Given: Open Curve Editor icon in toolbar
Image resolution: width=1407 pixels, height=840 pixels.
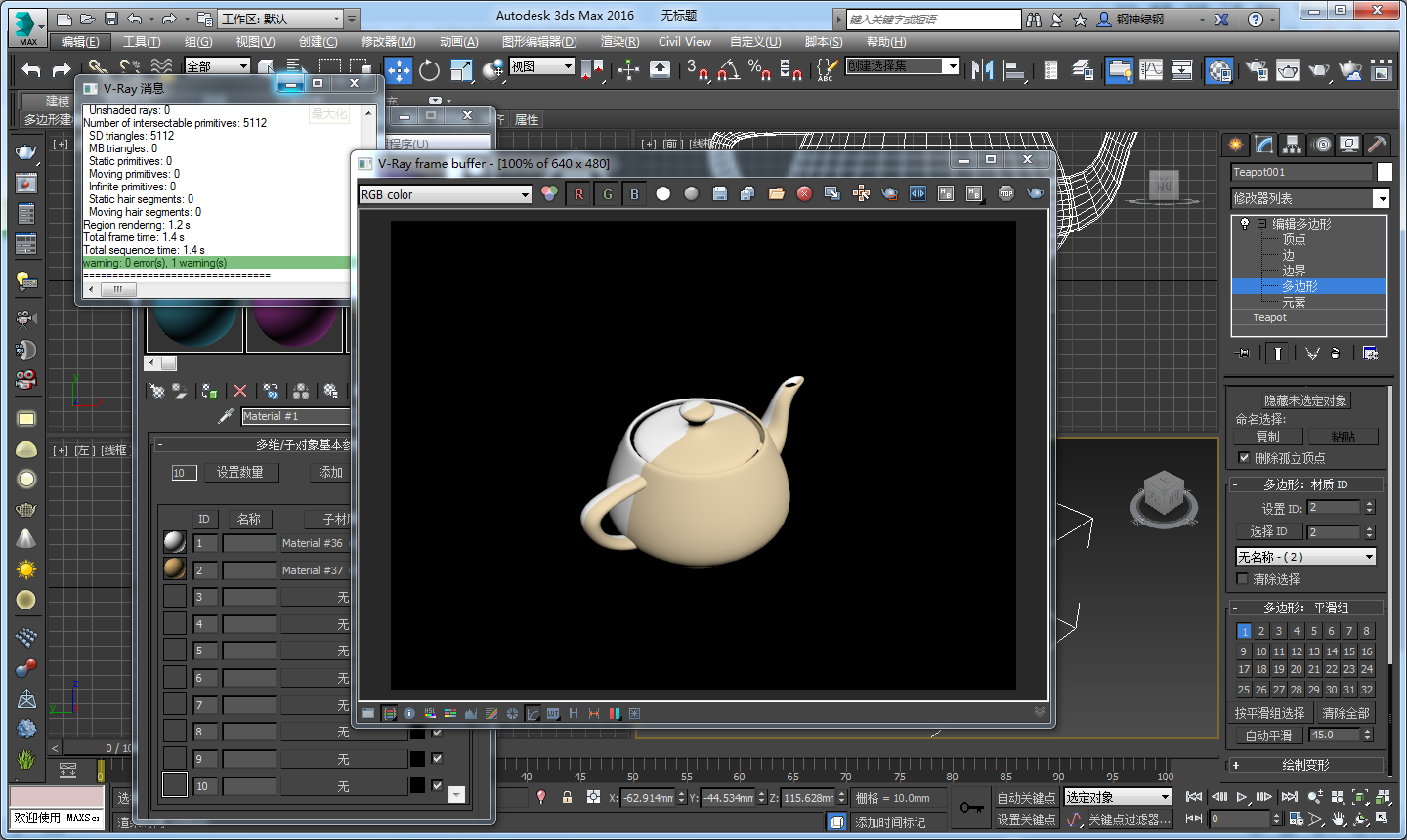Looking at the screenshot, I should (1151, 69).
